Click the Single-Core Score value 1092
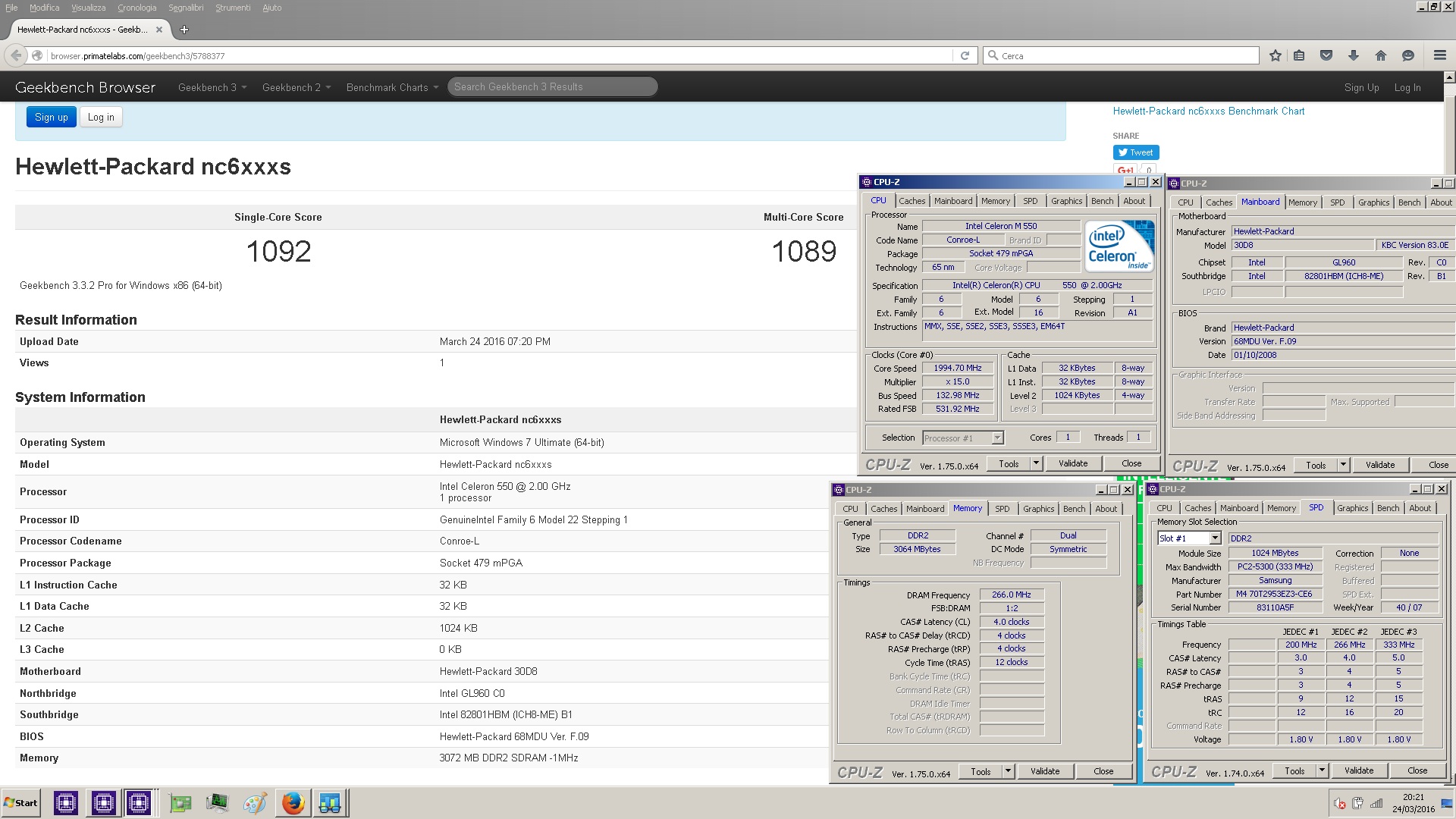Viewport: 1456px width, 819px height. point(278,252)
